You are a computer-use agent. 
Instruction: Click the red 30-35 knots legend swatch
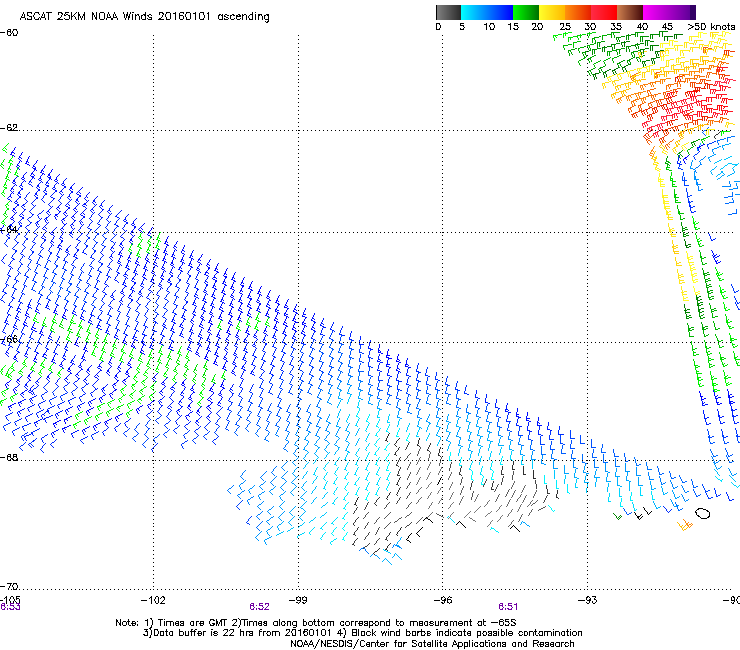tap(604, 12)
